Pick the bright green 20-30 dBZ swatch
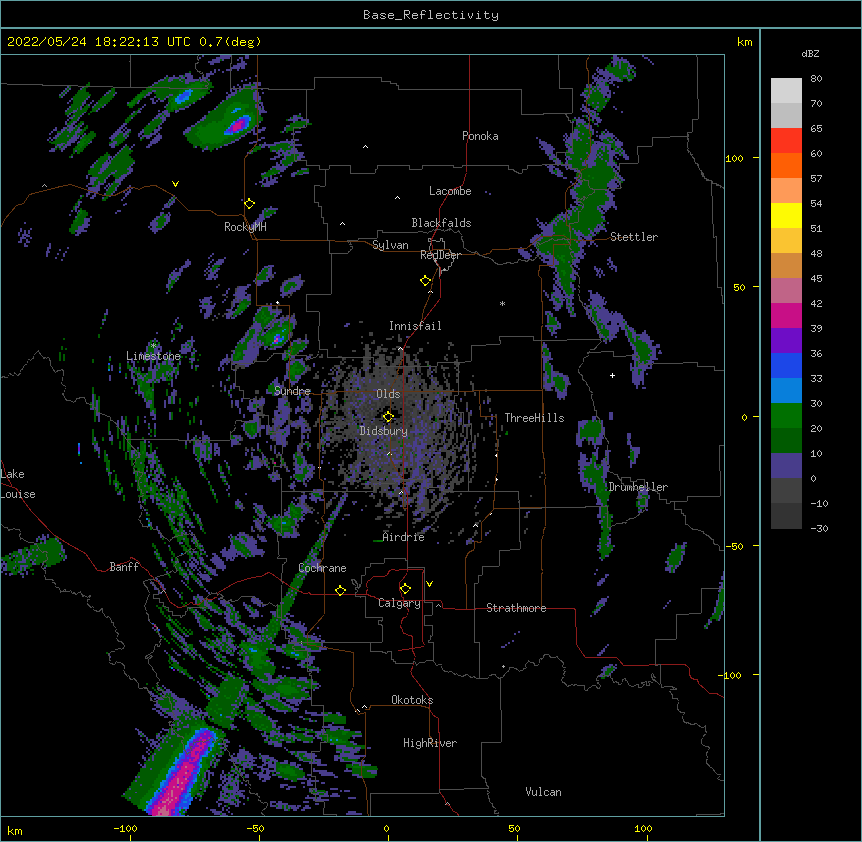This screenshot has width=862, height=842. coord(786,416)
